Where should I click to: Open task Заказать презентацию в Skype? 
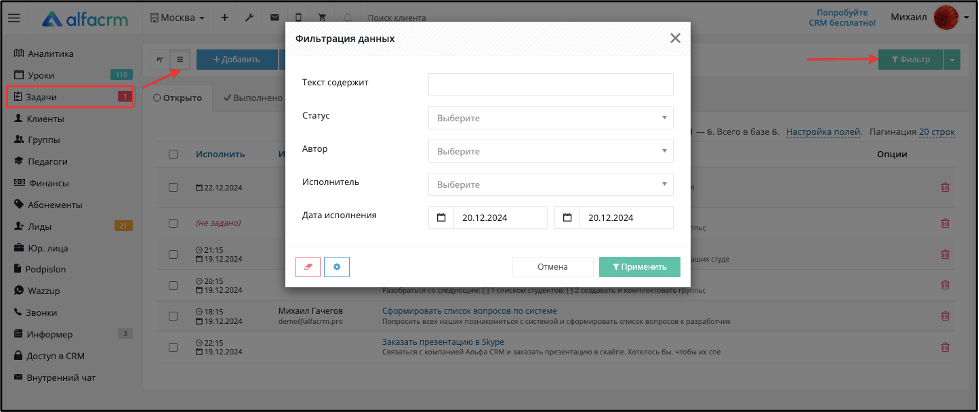(443, 341)
